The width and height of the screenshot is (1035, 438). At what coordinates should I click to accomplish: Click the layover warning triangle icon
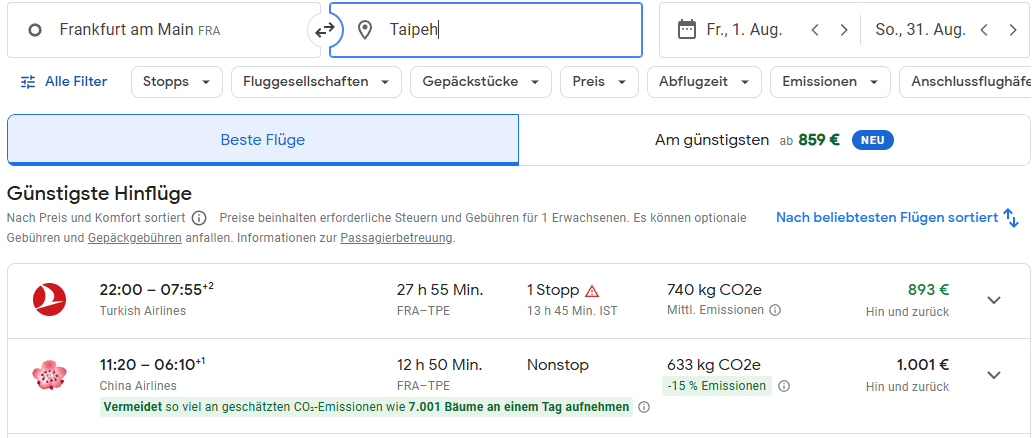tap(592, 291)
